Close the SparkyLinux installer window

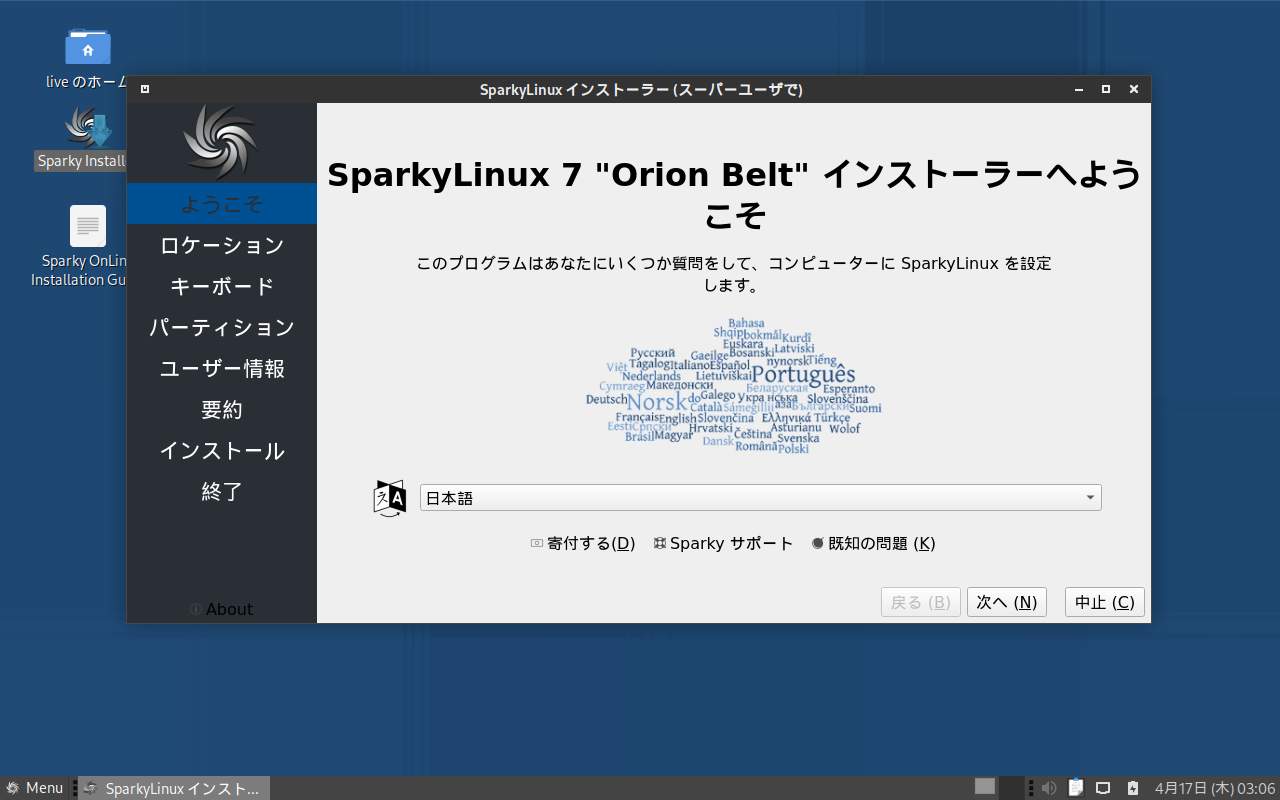click(x=1134, y=89)
